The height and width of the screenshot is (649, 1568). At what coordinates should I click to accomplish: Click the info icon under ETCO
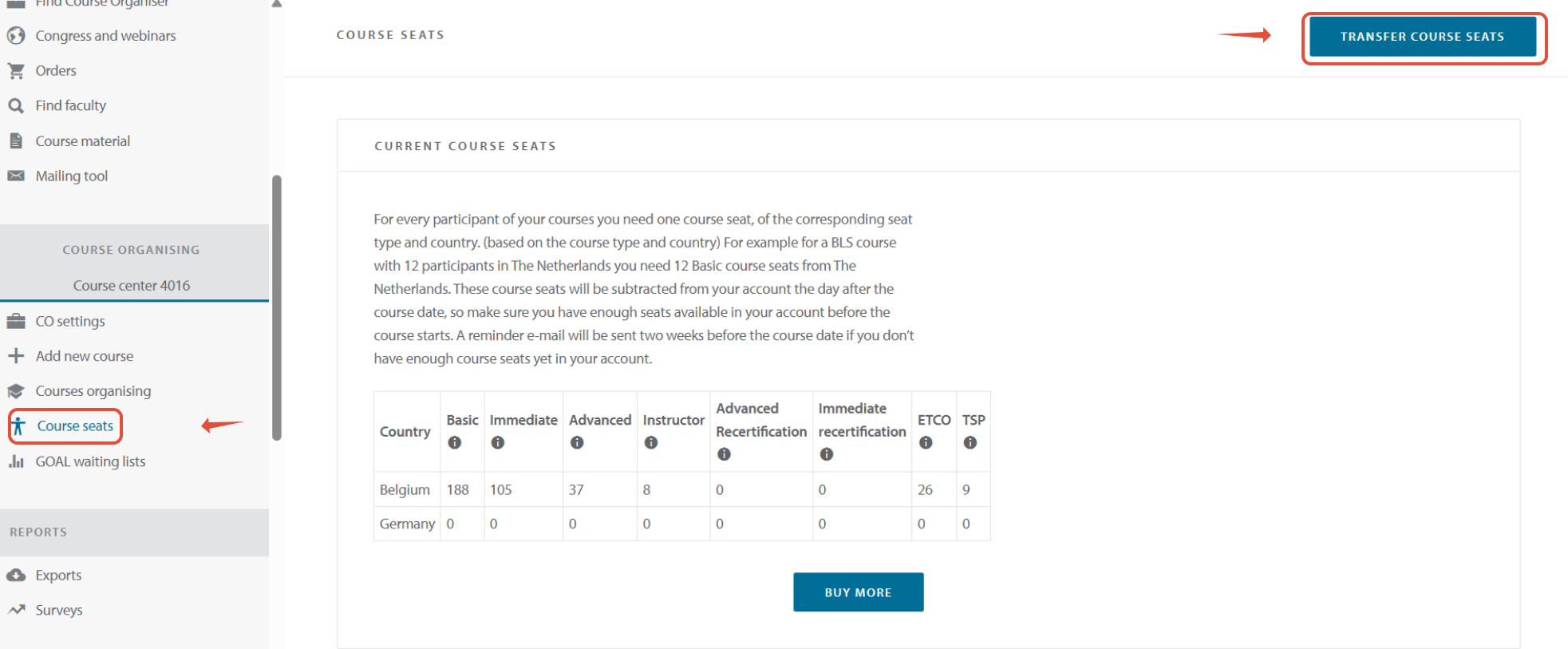(926, 442)
